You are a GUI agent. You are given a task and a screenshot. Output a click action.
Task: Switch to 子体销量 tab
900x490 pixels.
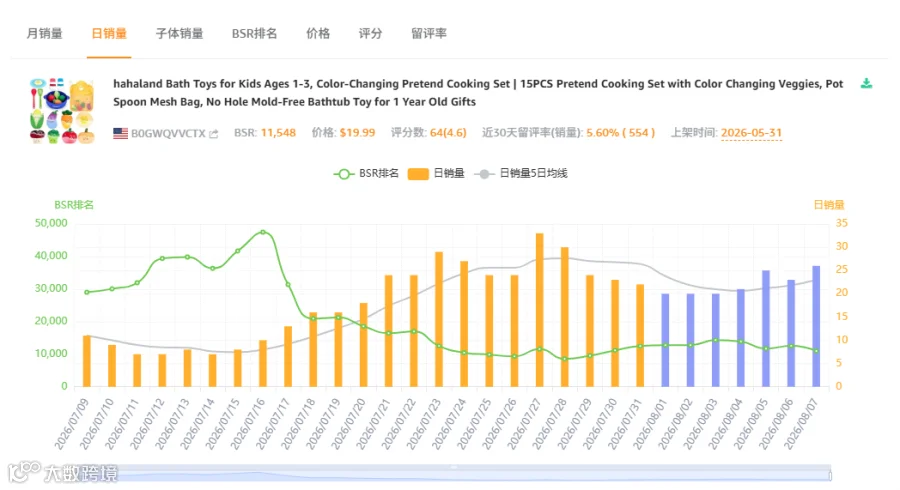tap(180, 33)
